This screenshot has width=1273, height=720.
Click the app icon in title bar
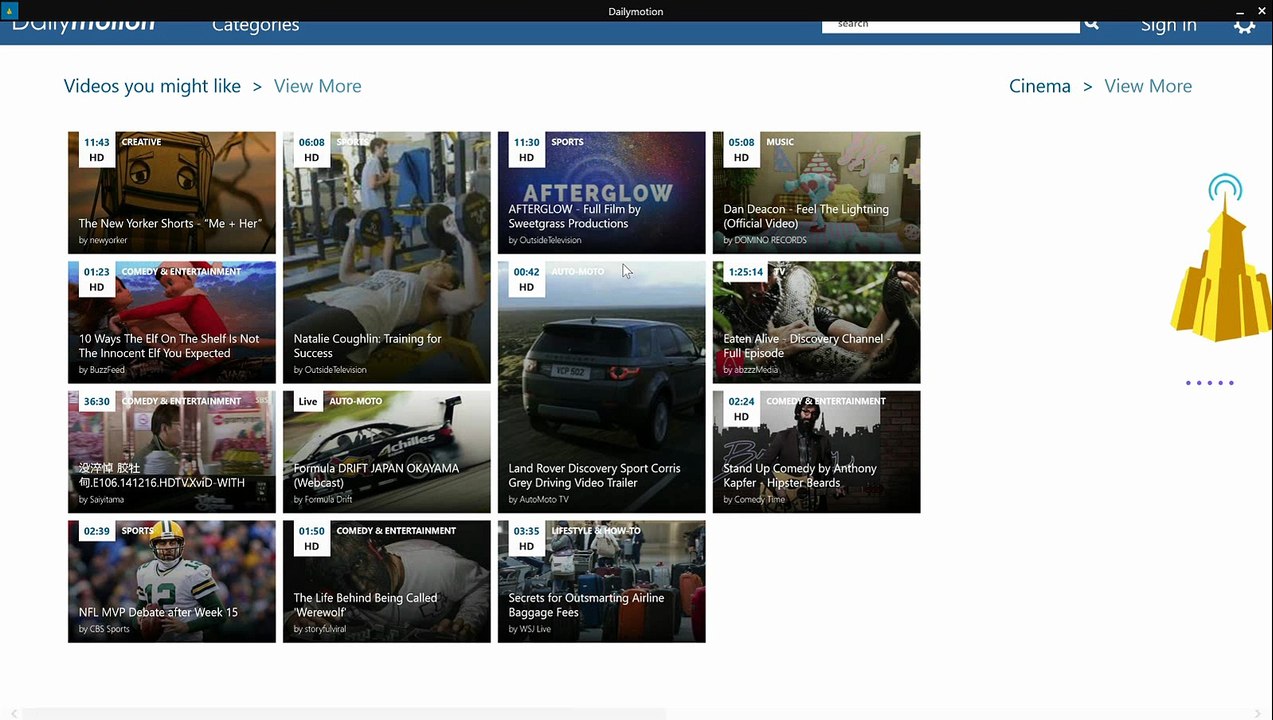(11, 11)
